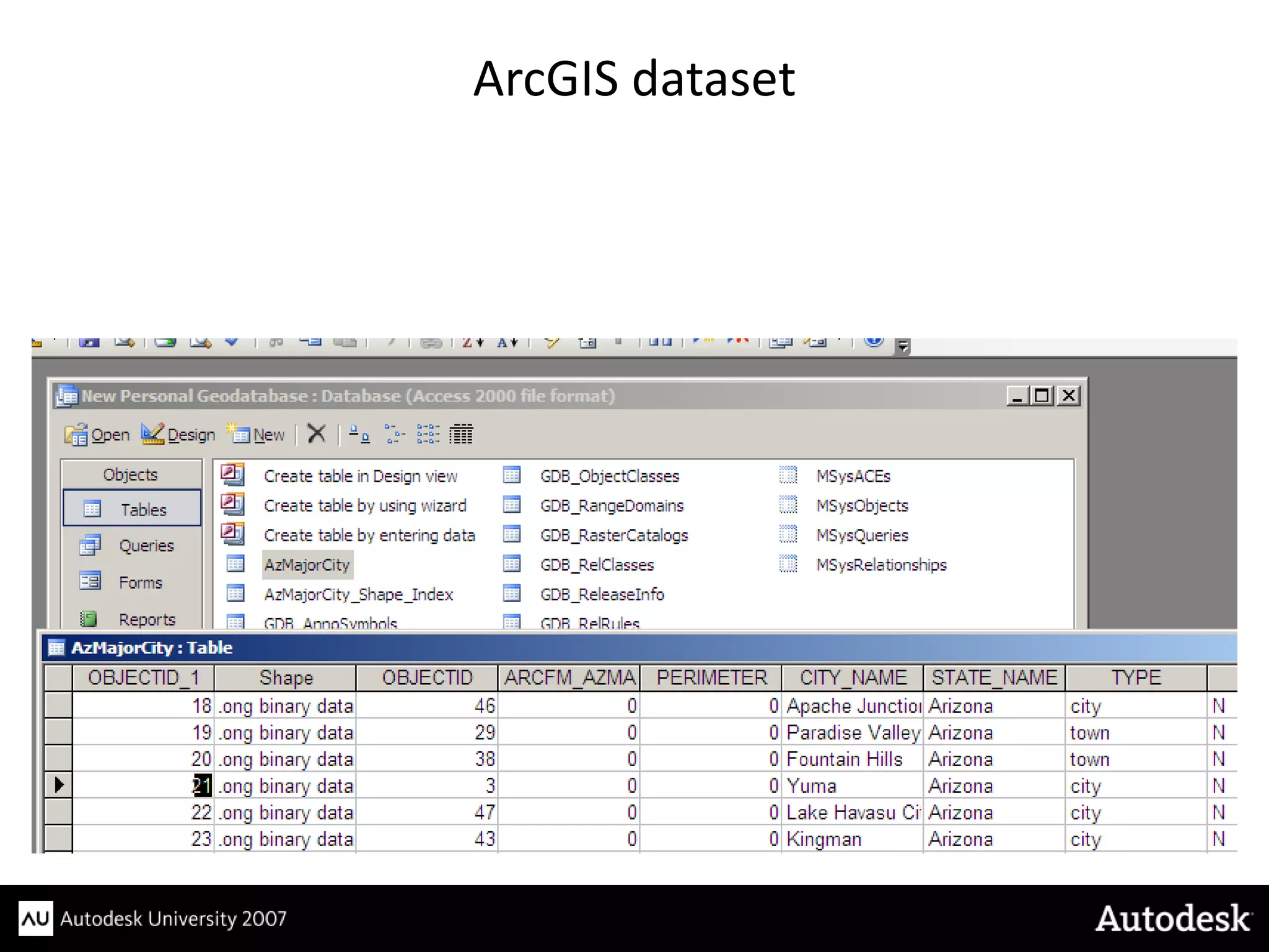
Task: Click the OBJECTID_1 column header
Action: (143, 678)
